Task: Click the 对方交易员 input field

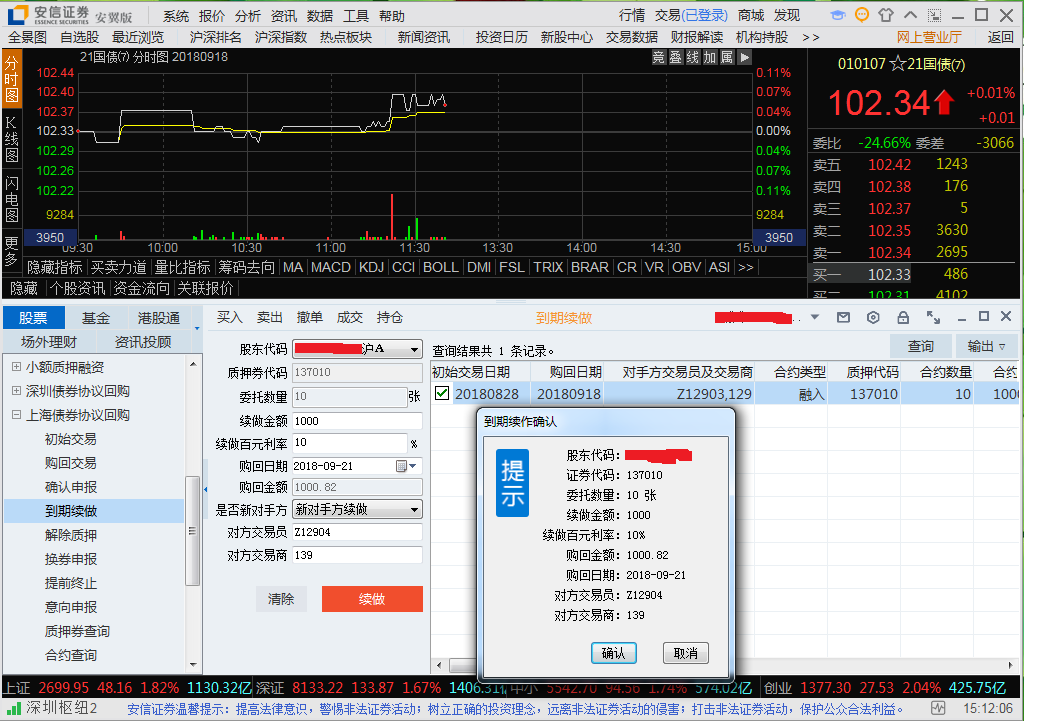Action: 357,532
